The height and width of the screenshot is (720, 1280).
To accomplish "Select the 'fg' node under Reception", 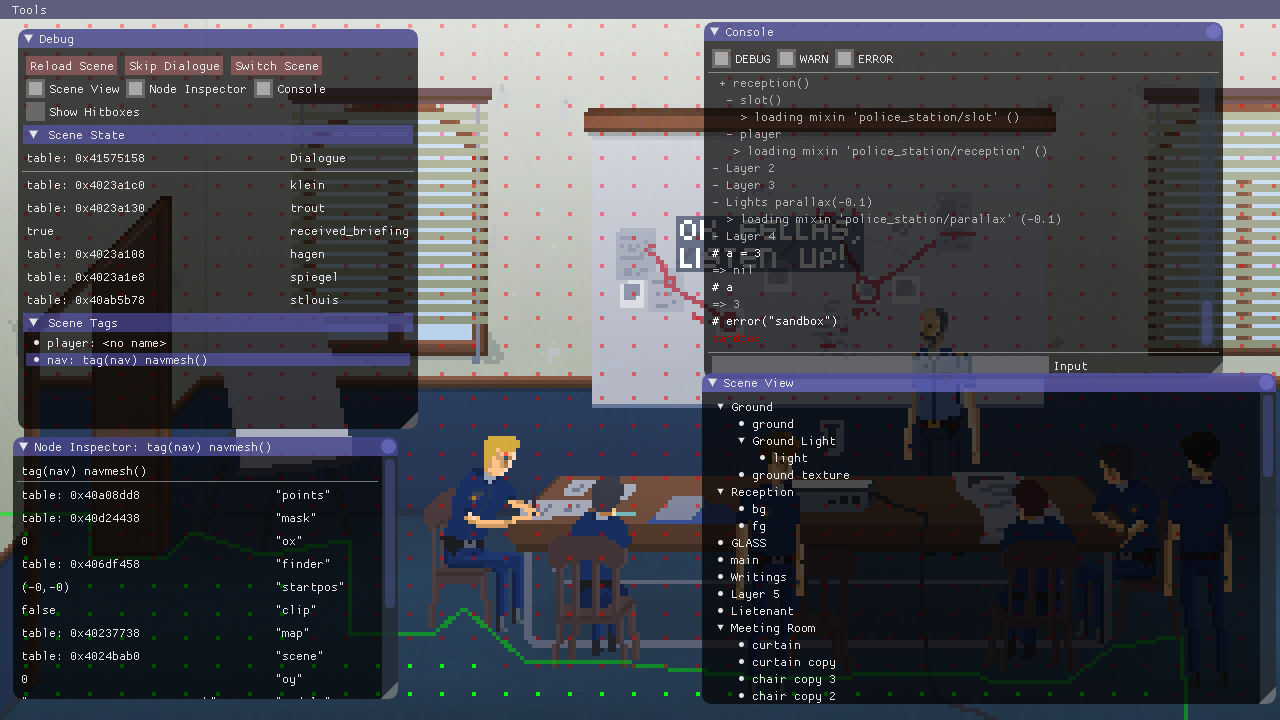I will click(759, 526).
